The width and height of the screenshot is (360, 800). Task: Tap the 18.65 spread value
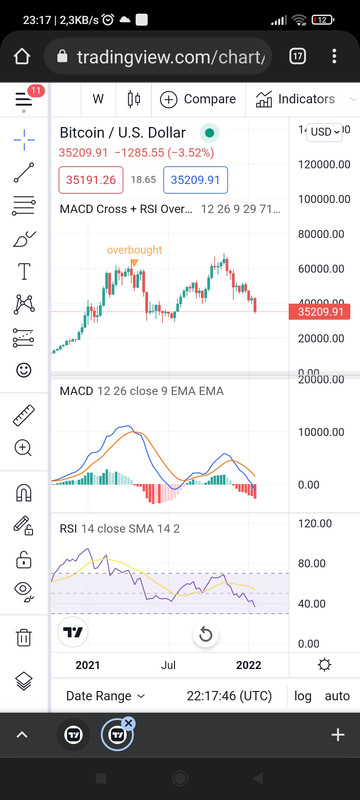point(143,180)
